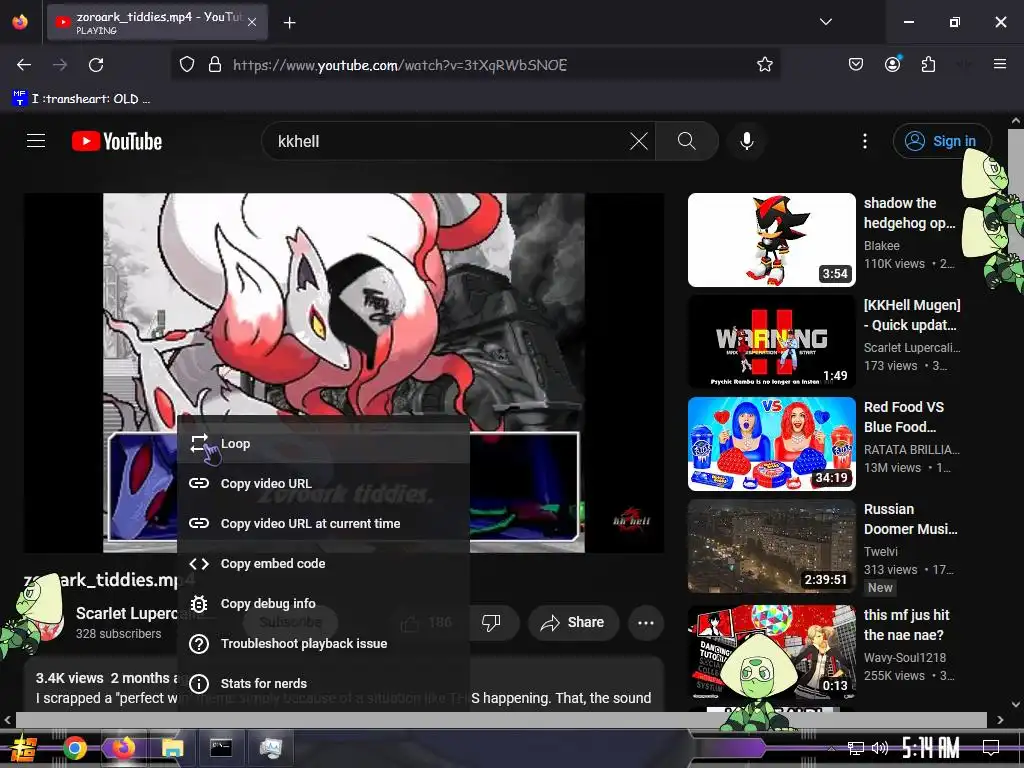Open the Firefox account icon
This screenshot has width=1024, height=768.
[x=892, y=65]
